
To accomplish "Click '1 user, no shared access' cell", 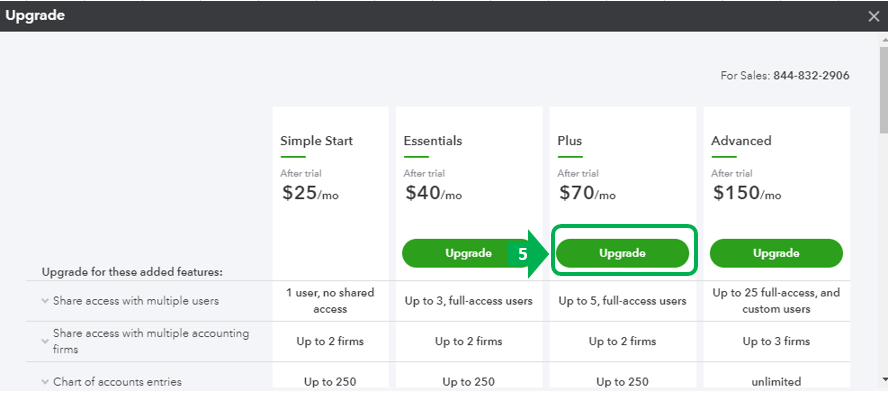I will point(330,301).
